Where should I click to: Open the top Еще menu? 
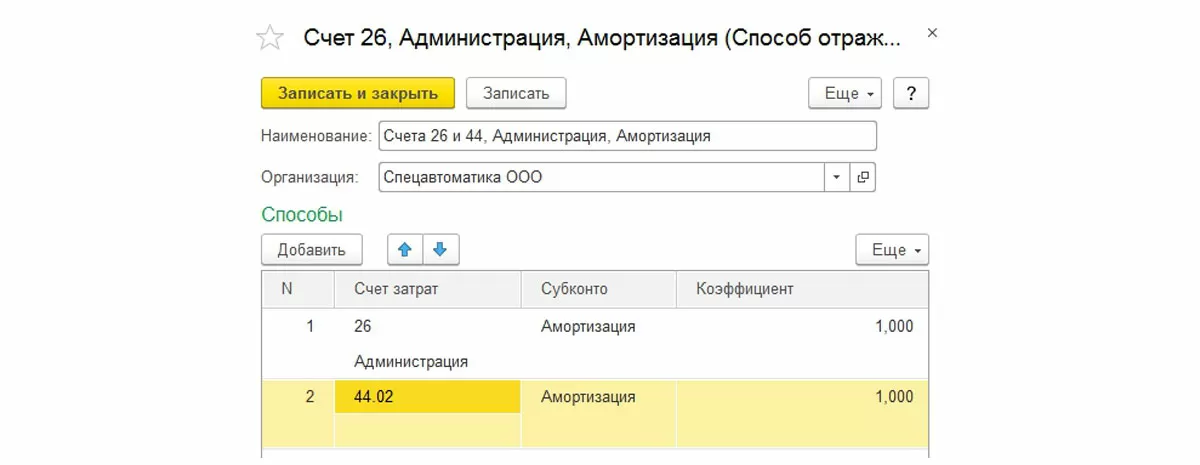(844, 93)
